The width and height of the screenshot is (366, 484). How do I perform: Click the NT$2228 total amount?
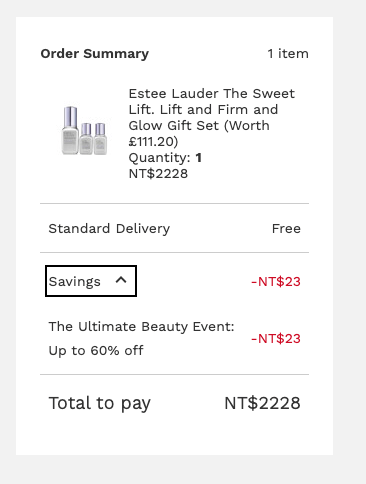point(262,403)
